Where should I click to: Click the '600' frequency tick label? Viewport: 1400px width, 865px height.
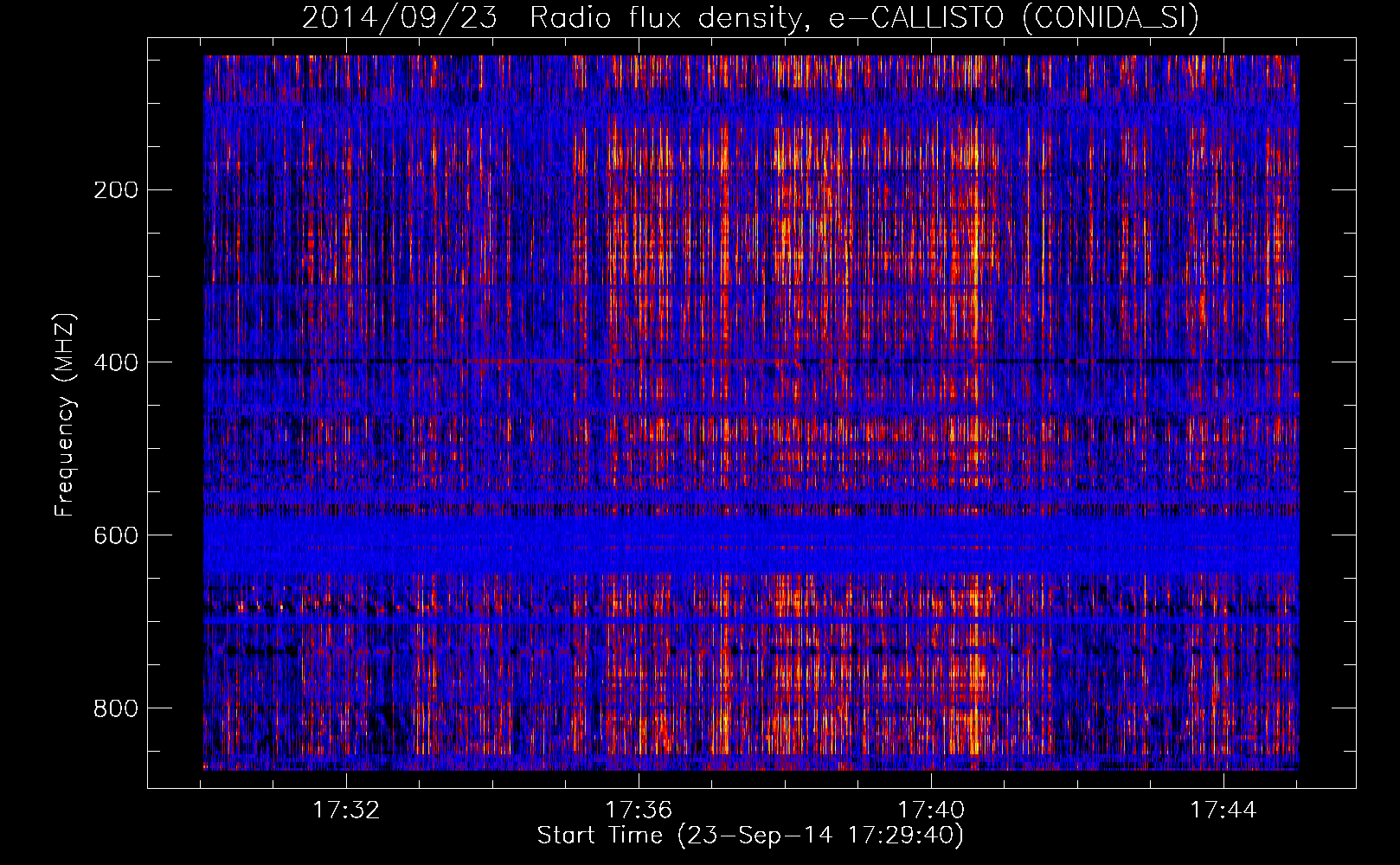point(116,535)
